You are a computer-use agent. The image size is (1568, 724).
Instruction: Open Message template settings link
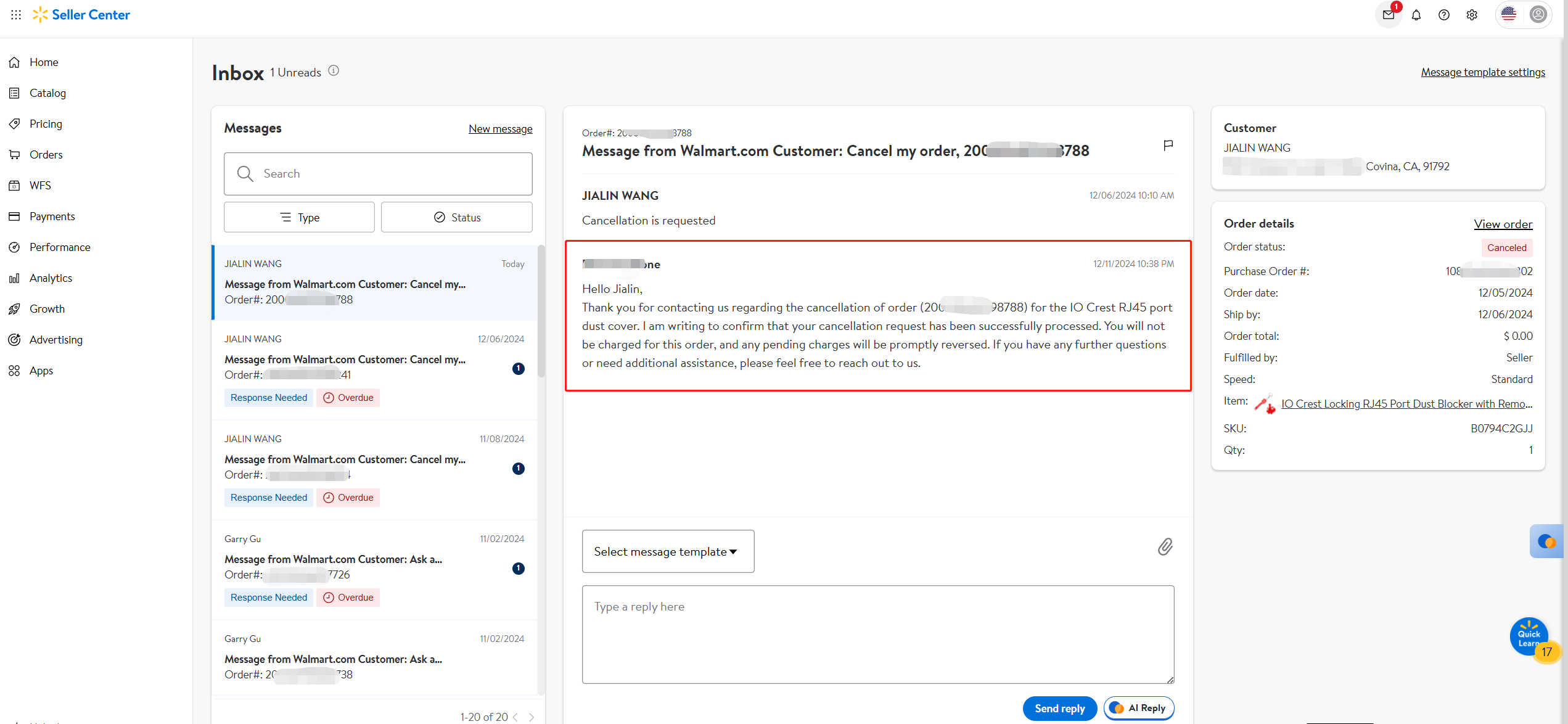pyautogui.click(x=1483, y=72)
